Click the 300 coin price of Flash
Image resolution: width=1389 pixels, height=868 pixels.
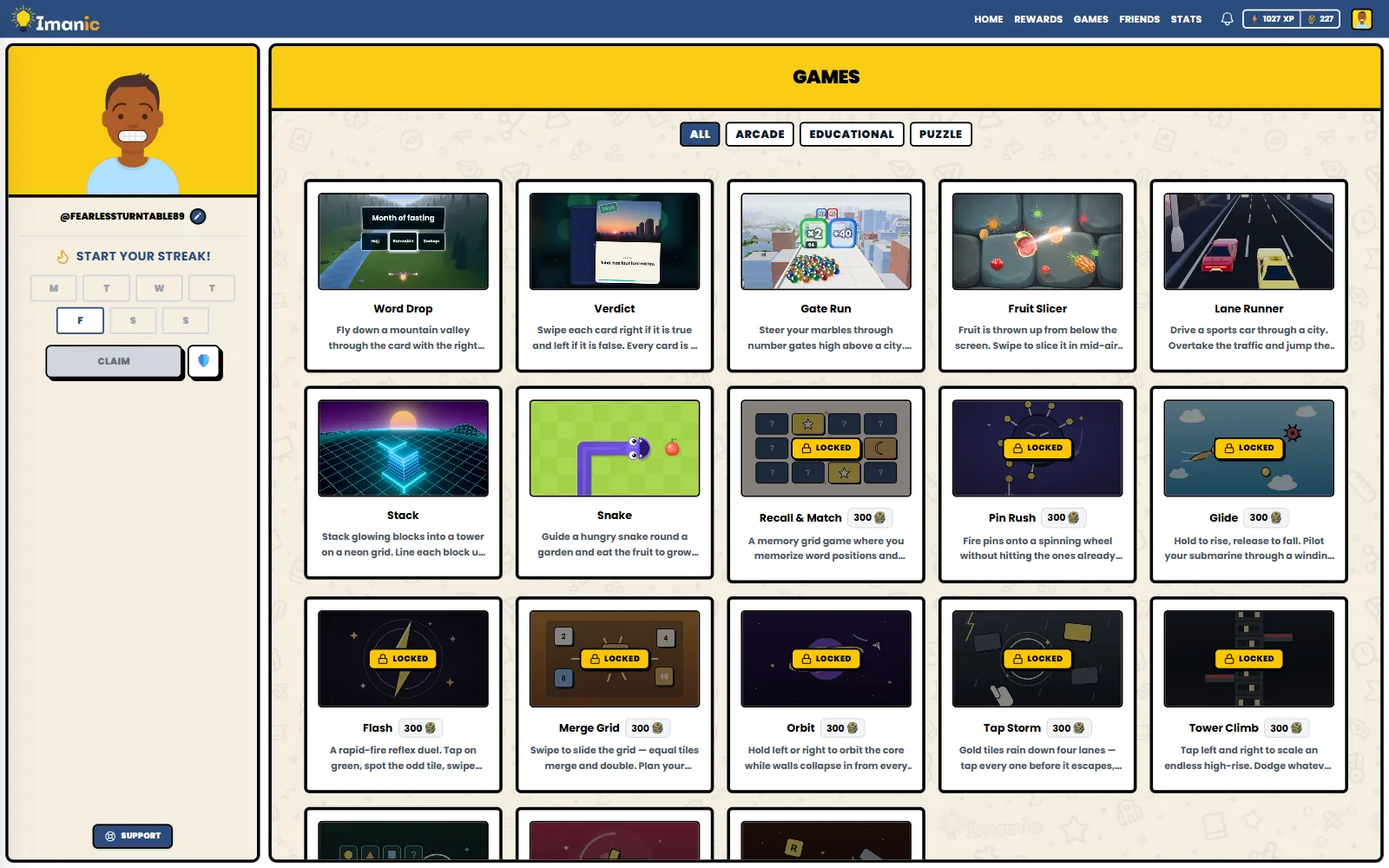click(420, 728)
